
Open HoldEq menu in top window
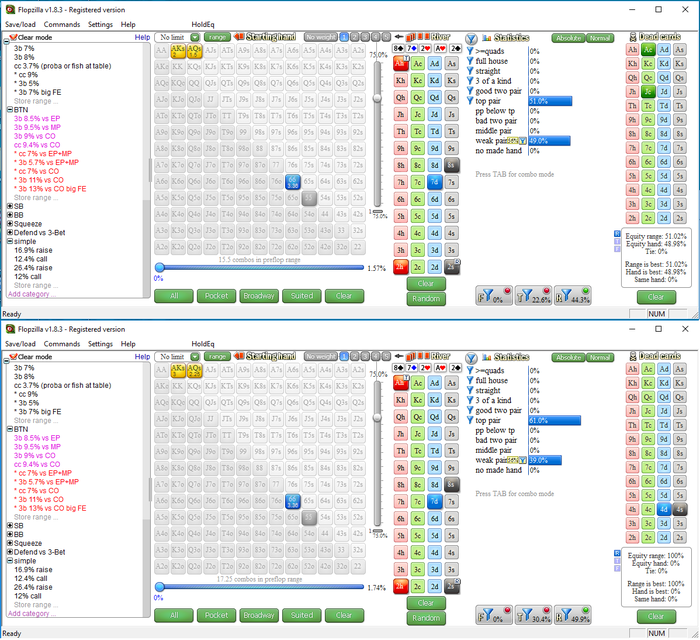(x=203, y=25)
